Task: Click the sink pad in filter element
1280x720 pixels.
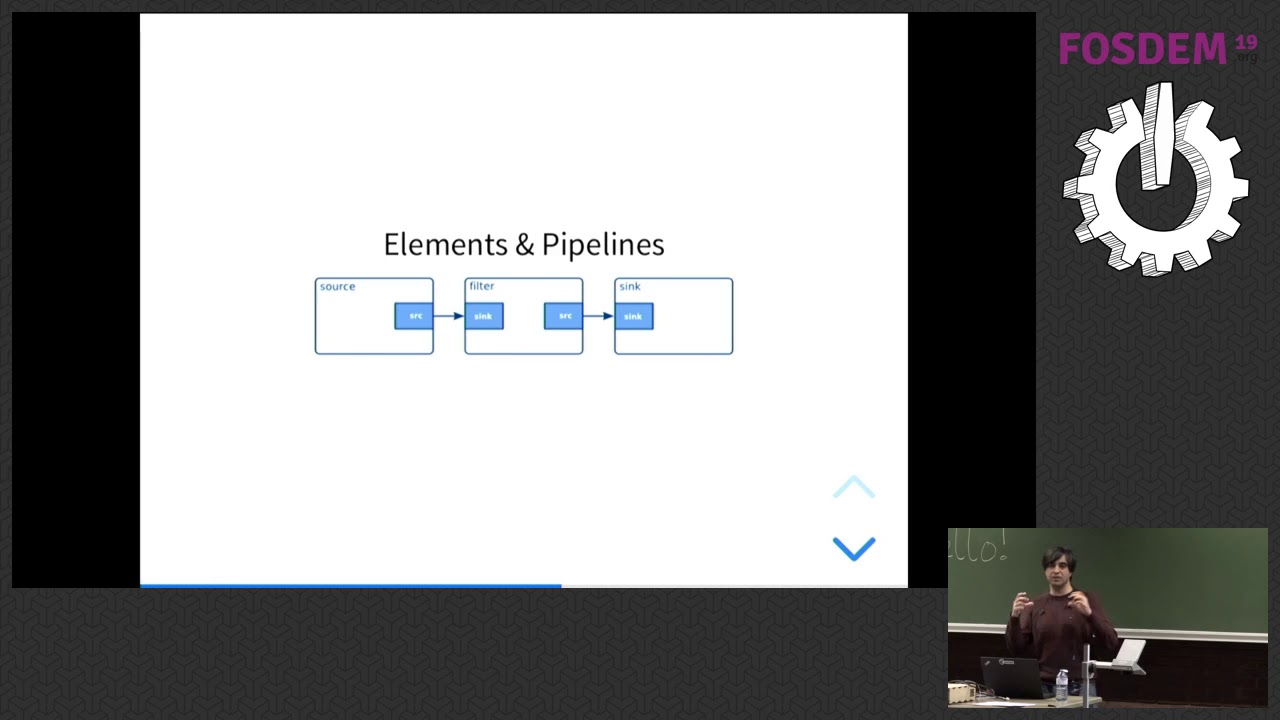Action: pyautogui.click(x=484, y=316)
